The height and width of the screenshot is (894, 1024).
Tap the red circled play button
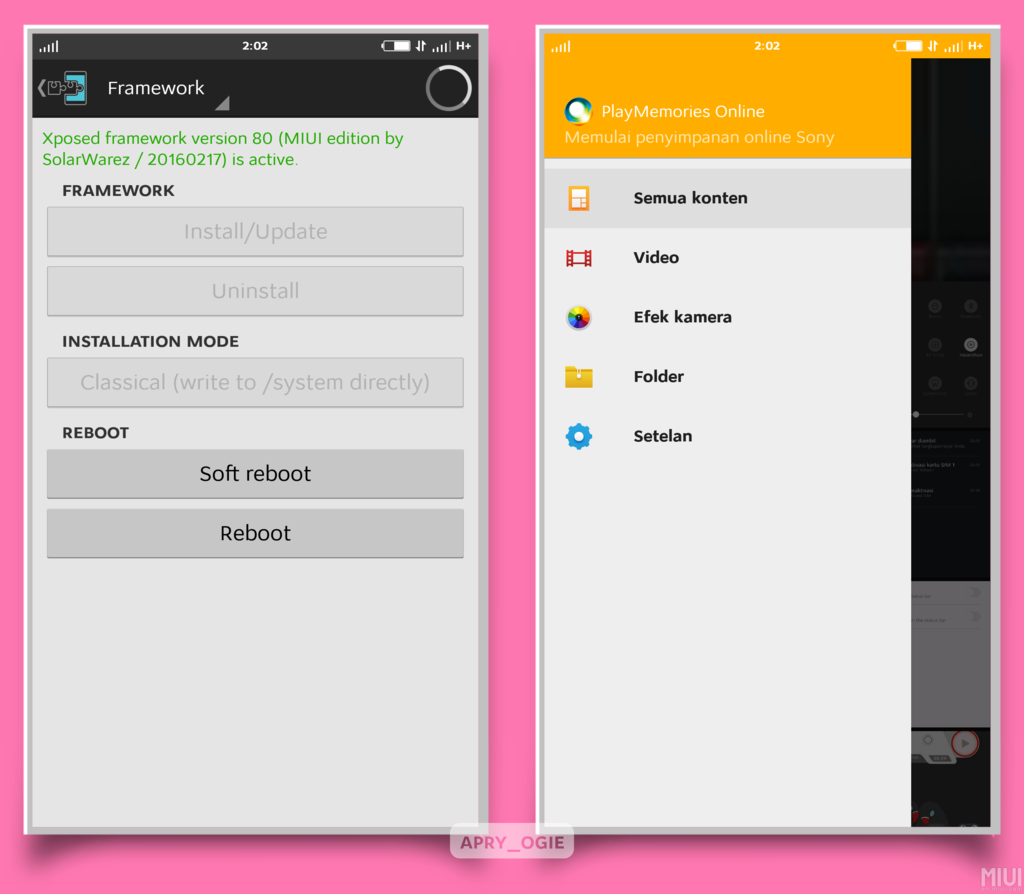(x=964, y=743)
